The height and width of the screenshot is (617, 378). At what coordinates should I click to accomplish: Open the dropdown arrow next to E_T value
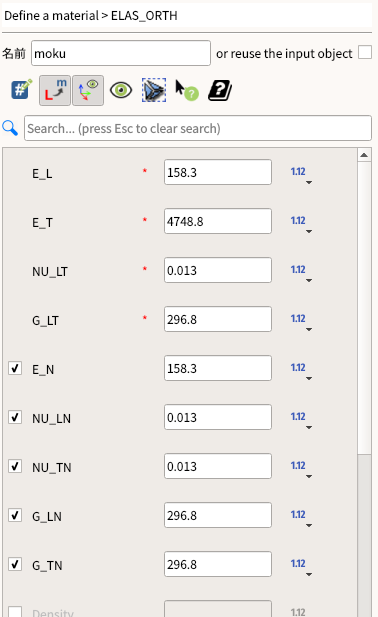point(309,231)
